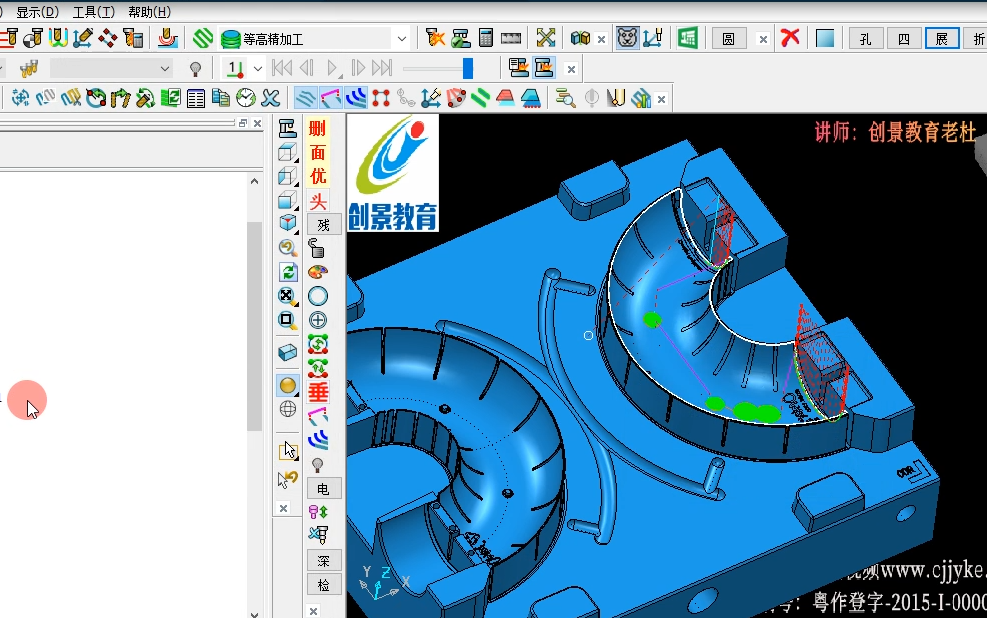Open the 工具(T) menu

click(93, 12)
